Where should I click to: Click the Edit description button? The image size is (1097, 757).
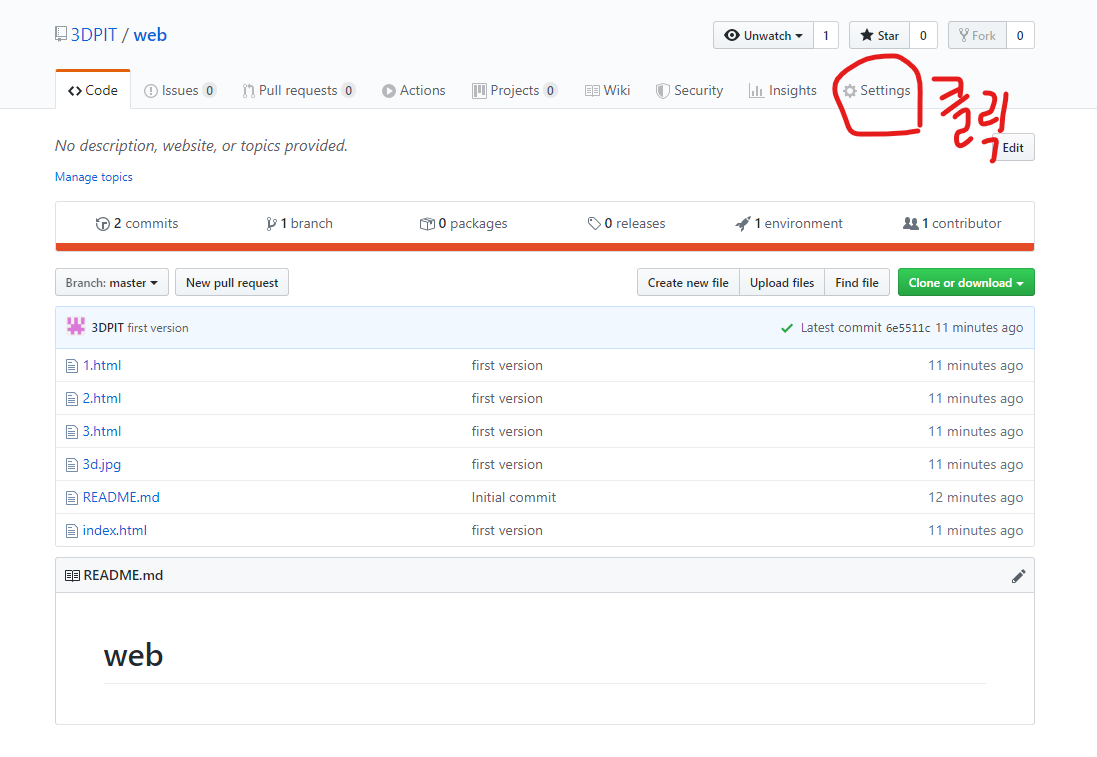click(1012, 148)
